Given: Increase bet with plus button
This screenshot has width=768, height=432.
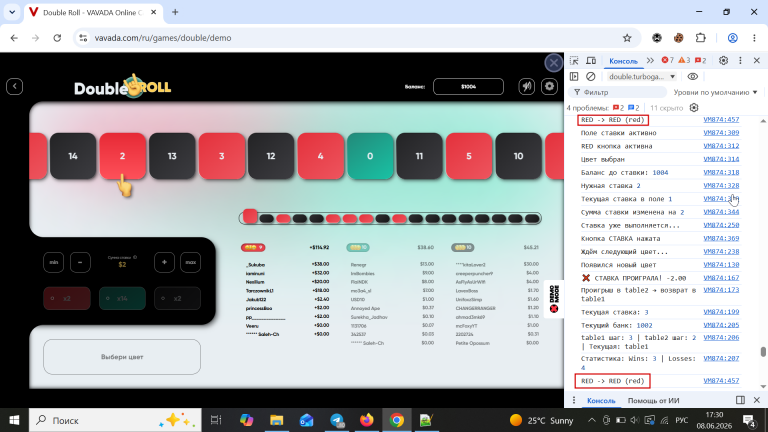Looking at the screenshot, I should coord(164,263).
